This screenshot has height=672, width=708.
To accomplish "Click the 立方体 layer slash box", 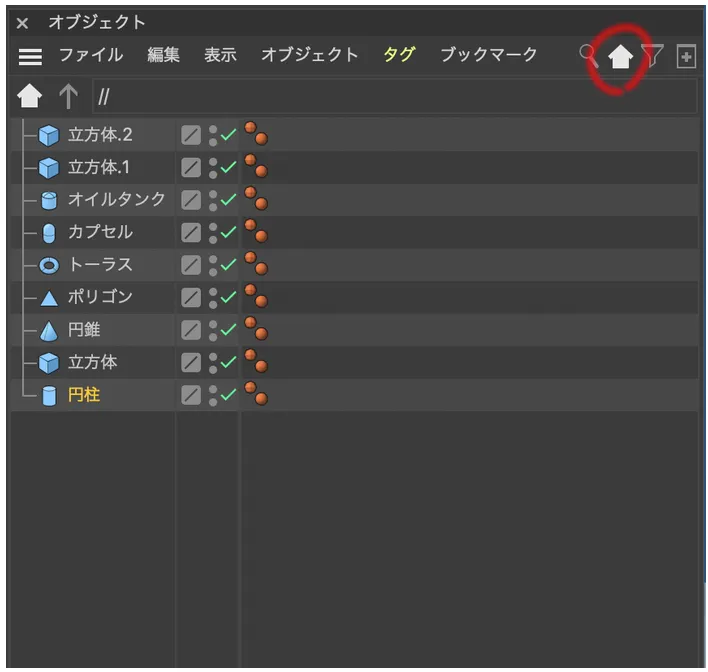I will pos(191,363).
